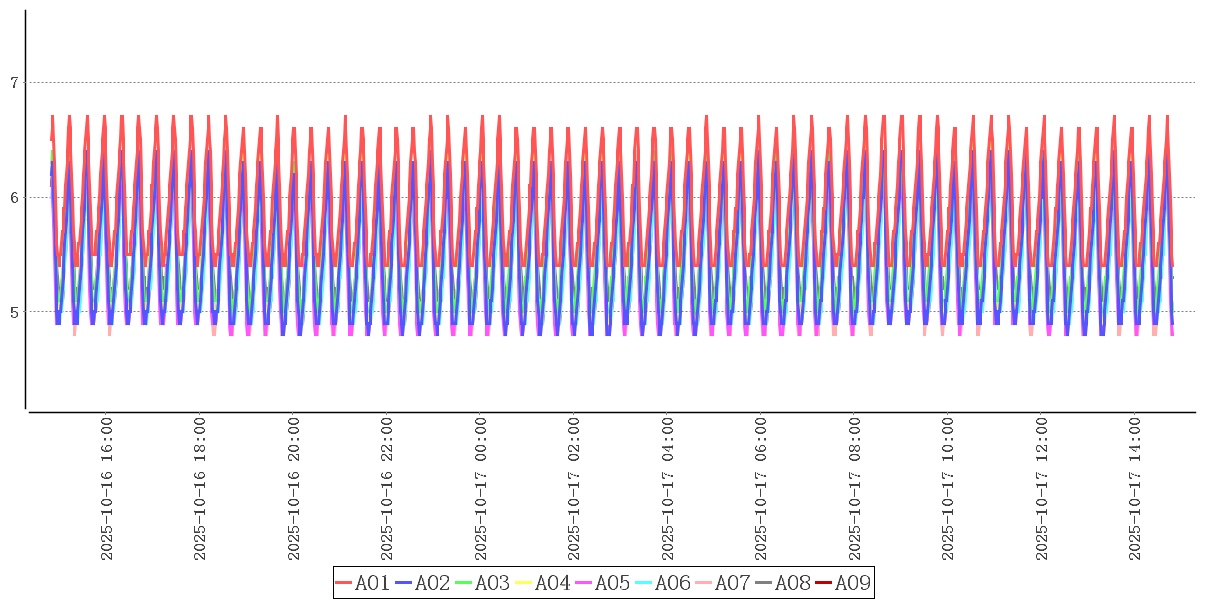1207x600 pixels.
Task: Hide the A02 series via legend
Action: (423, 583)
